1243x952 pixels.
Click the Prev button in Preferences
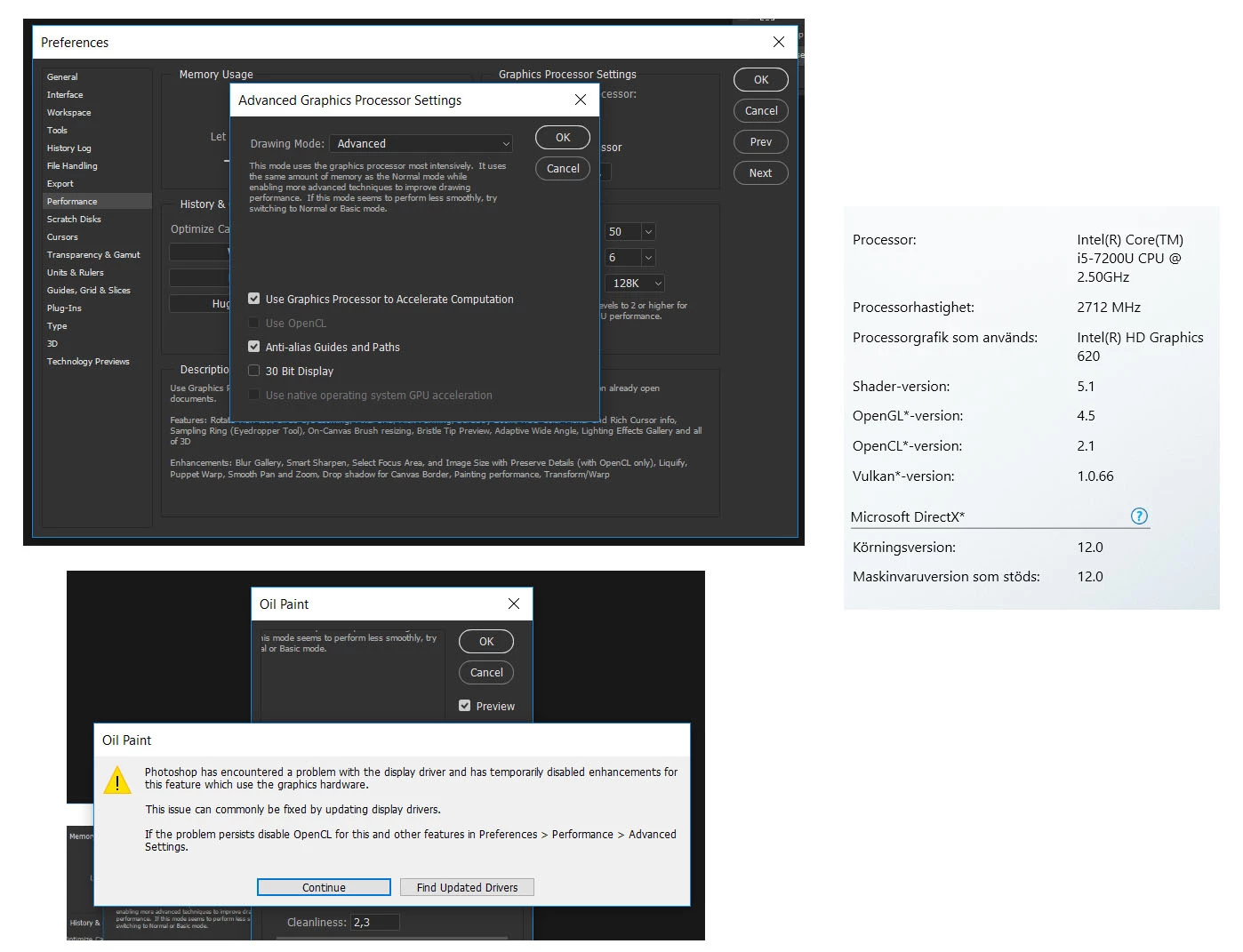pos(761,142)
